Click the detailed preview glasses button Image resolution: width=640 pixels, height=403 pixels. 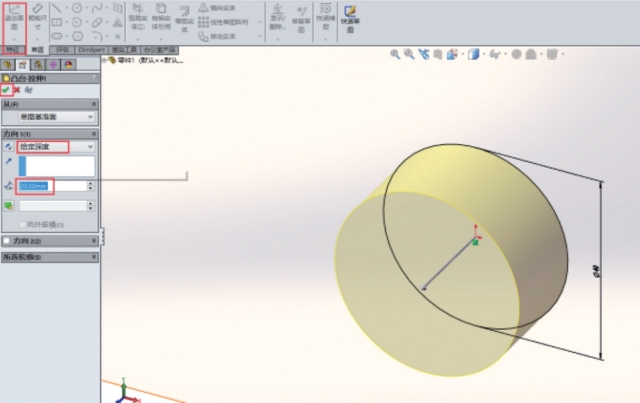click(x=28, y=90)
